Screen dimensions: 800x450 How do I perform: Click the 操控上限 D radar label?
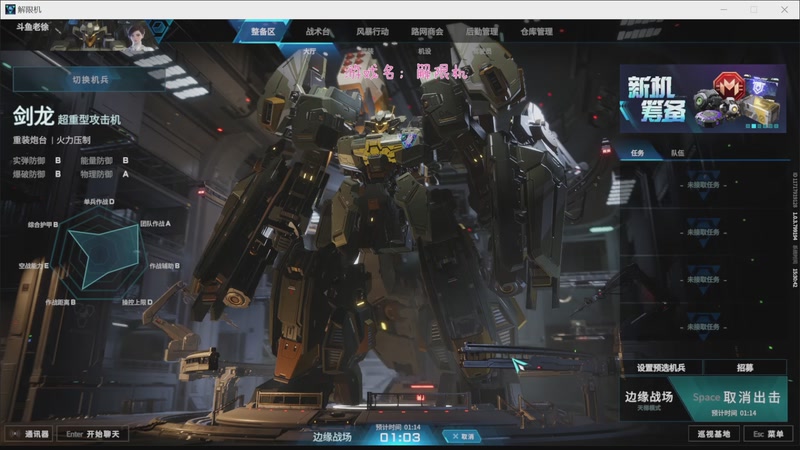(x=137, y=302)
